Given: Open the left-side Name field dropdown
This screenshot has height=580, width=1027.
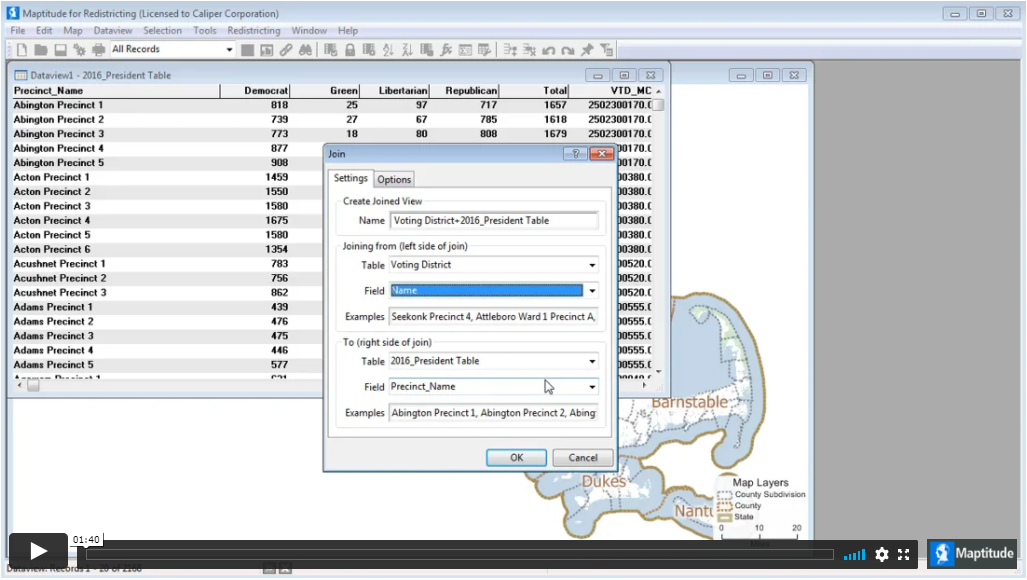Looking at the screenshot, I should click(x=592, y=291).
